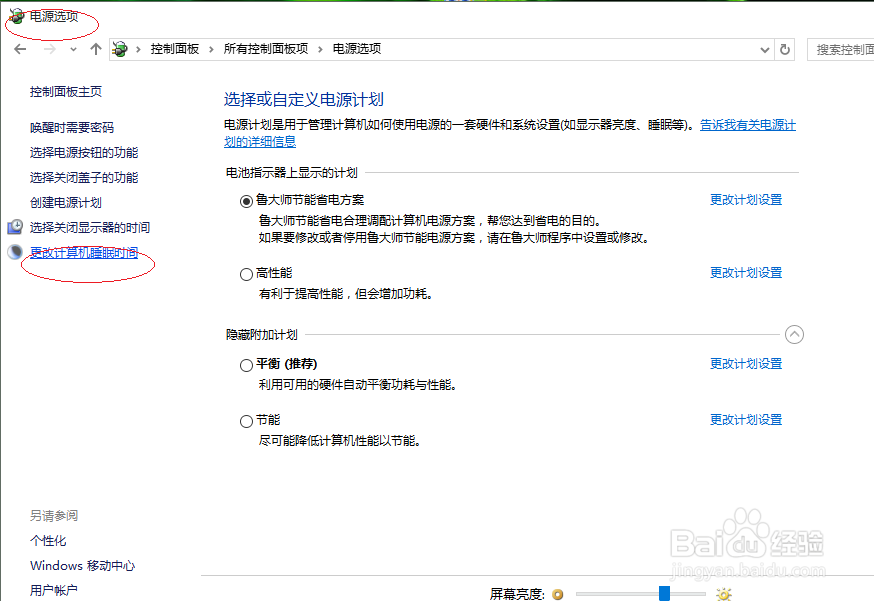This screenshot has height=601, width=874.
Task: Change plan settings for 高性能
Action: (746, 273)
